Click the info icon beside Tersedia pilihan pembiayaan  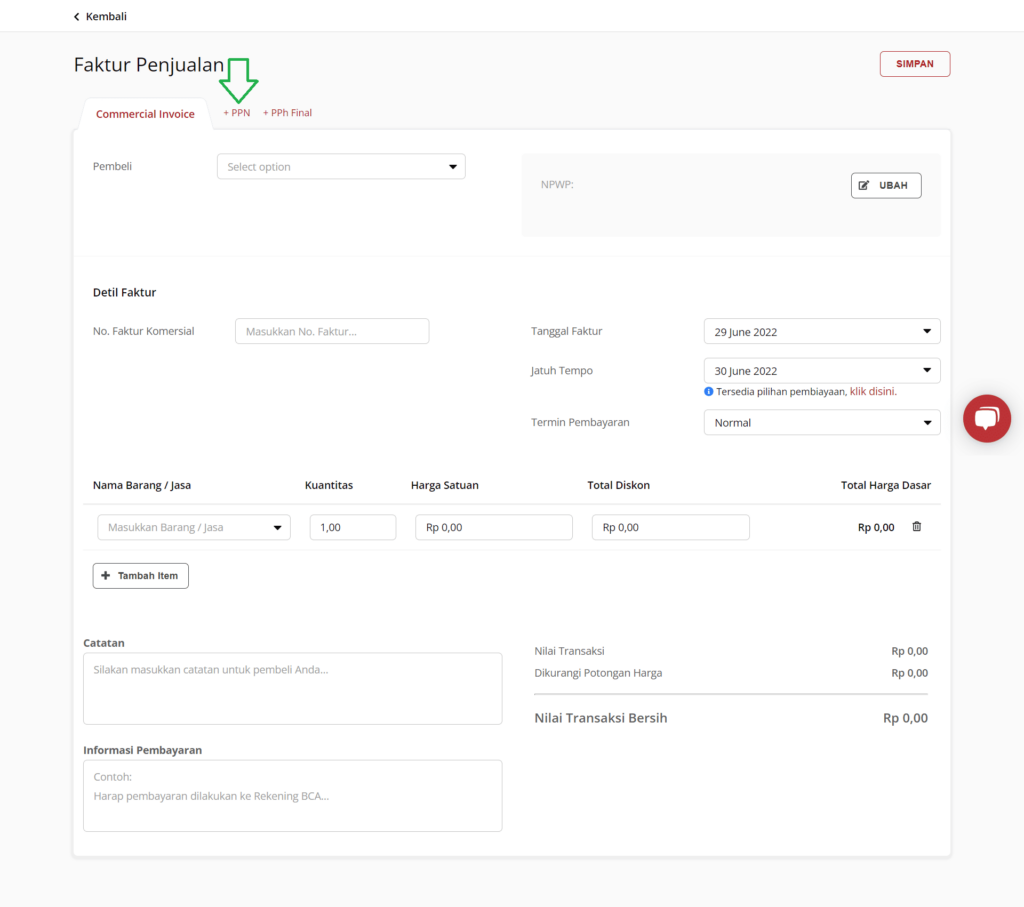point(708,392)
